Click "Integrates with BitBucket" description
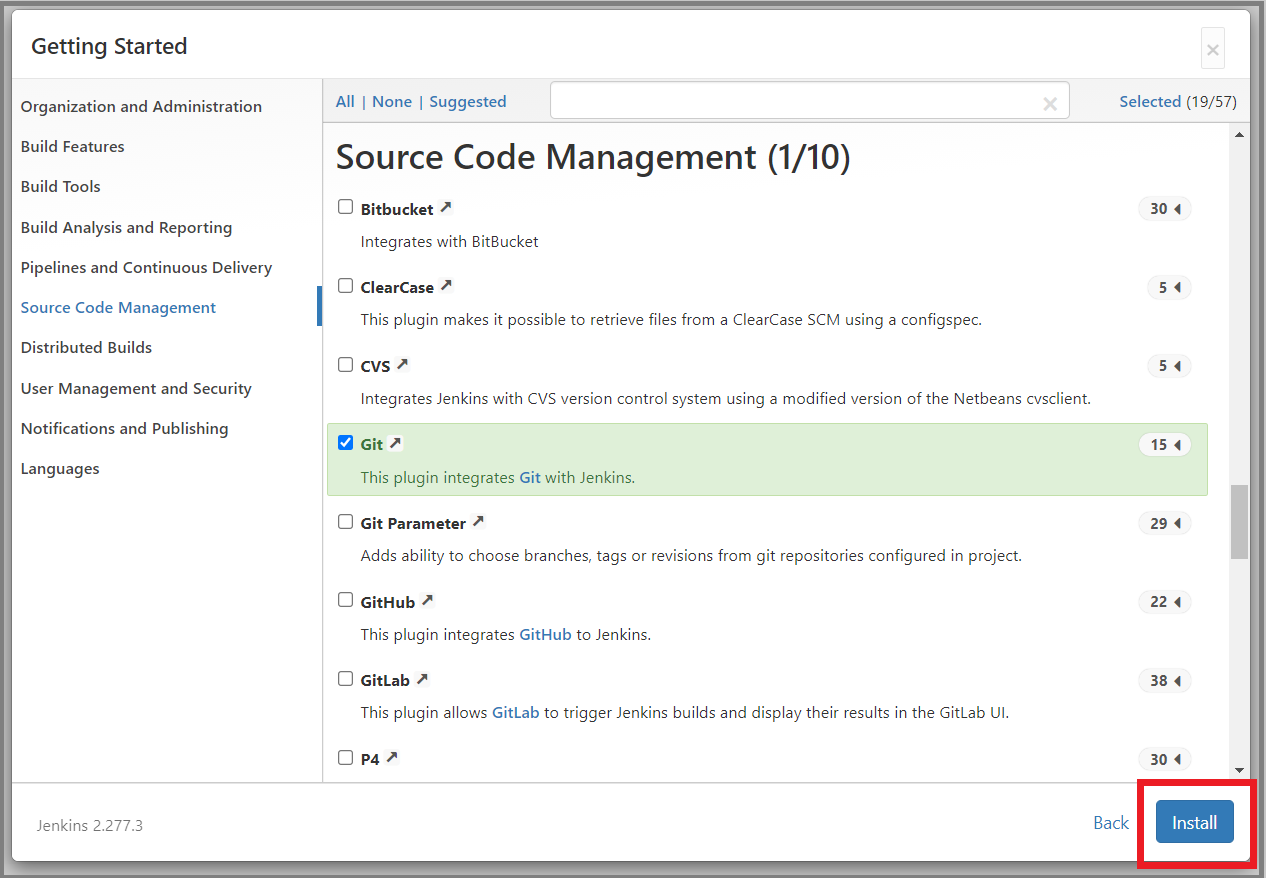 click(450, 241)
